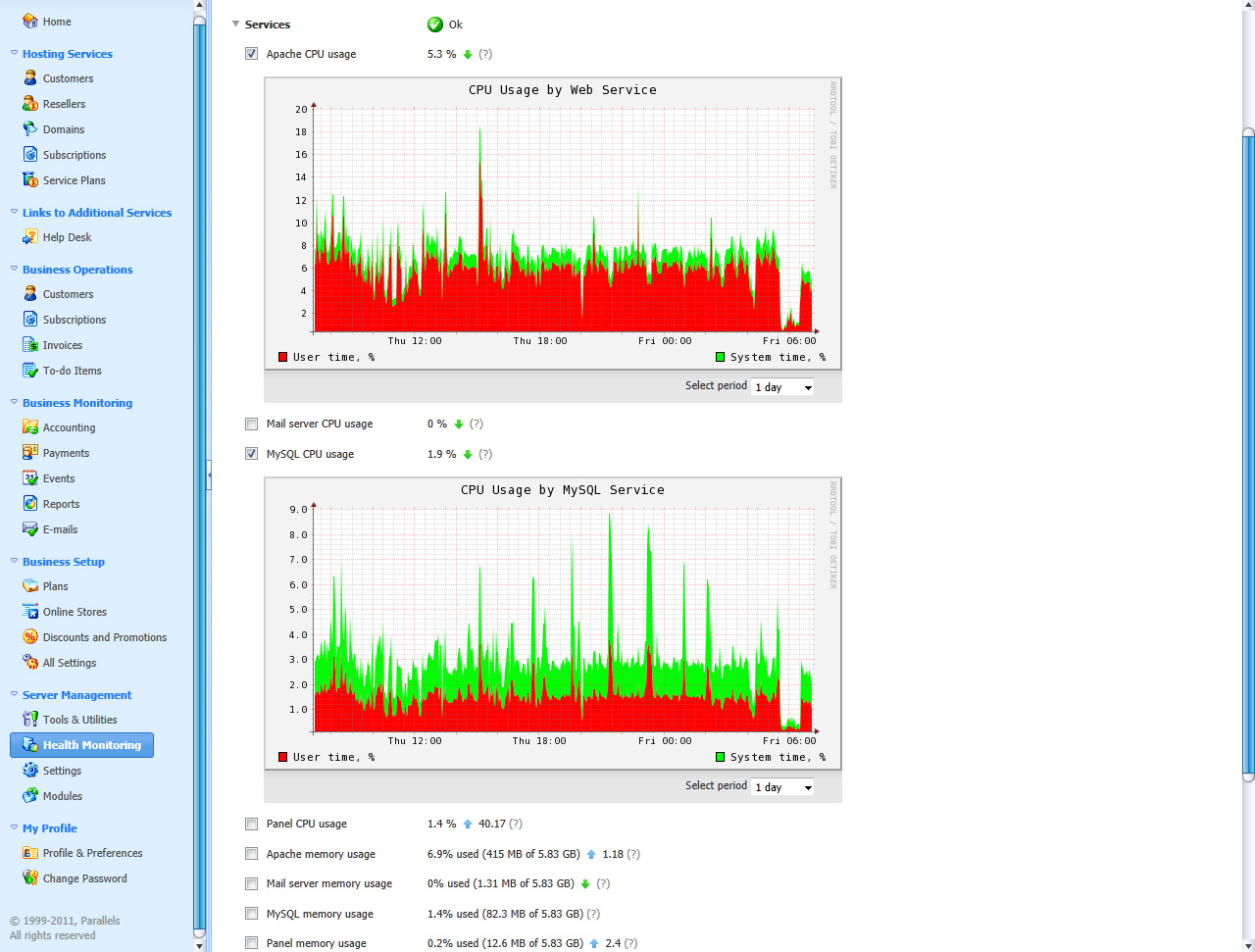Open the Discounts and Promotions link

click(x=104, y=637)
